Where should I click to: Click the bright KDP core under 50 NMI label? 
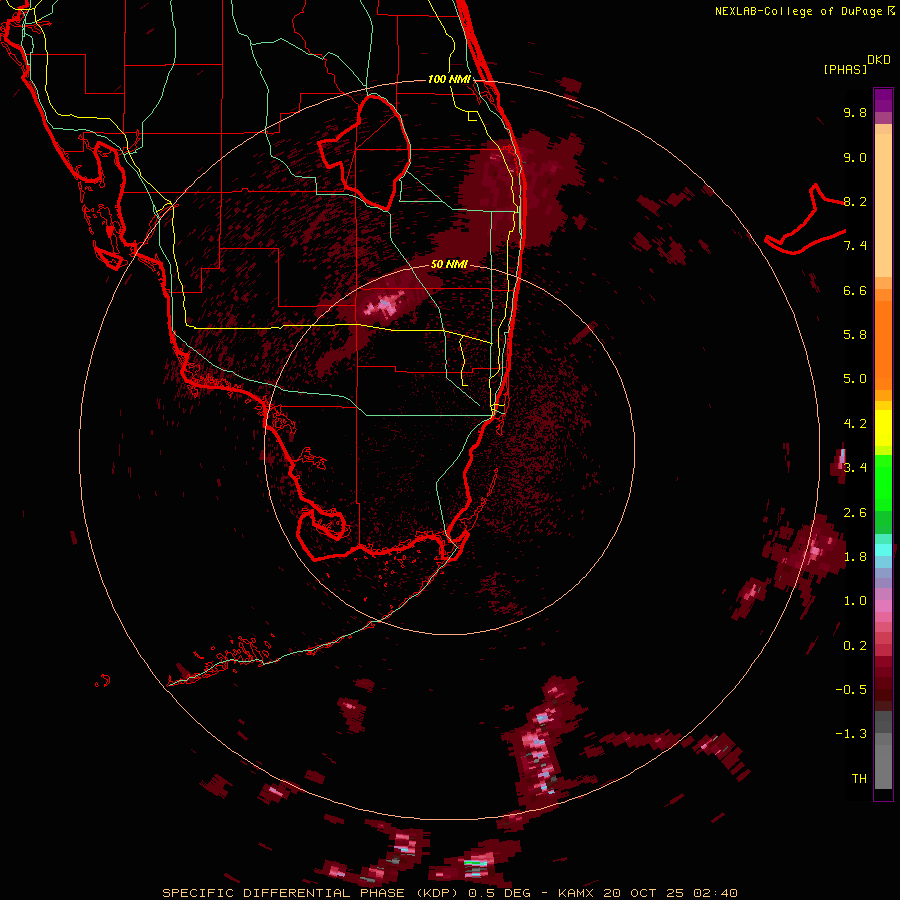384,304
